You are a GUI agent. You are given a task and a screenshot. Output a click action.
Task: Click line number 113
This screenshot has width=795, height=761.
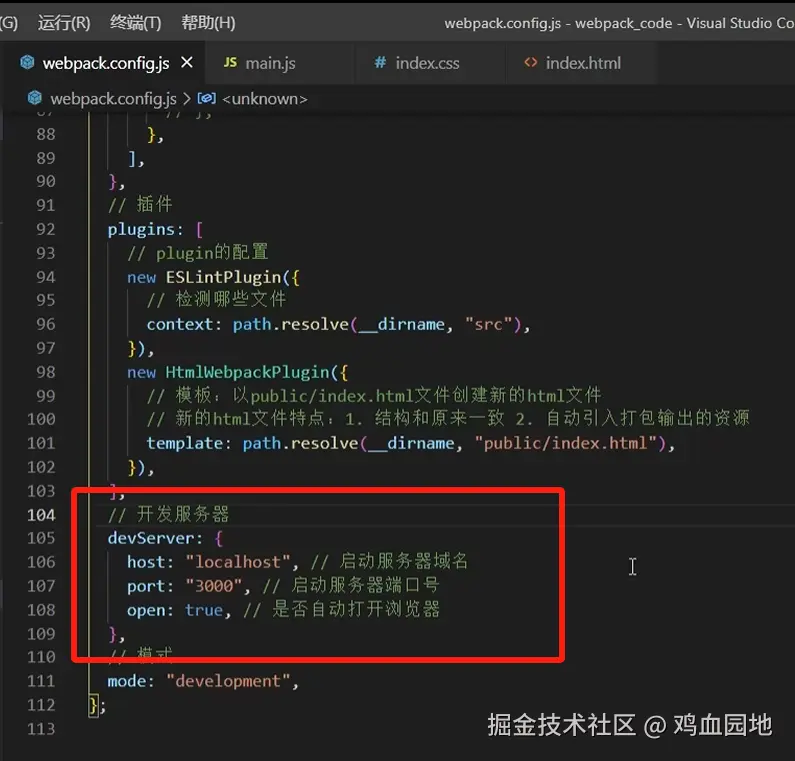point(41,729)
